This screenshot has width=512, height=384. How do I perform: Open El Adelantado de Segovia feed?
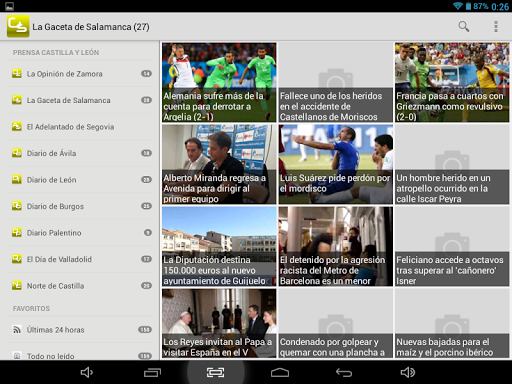(80, 127)
